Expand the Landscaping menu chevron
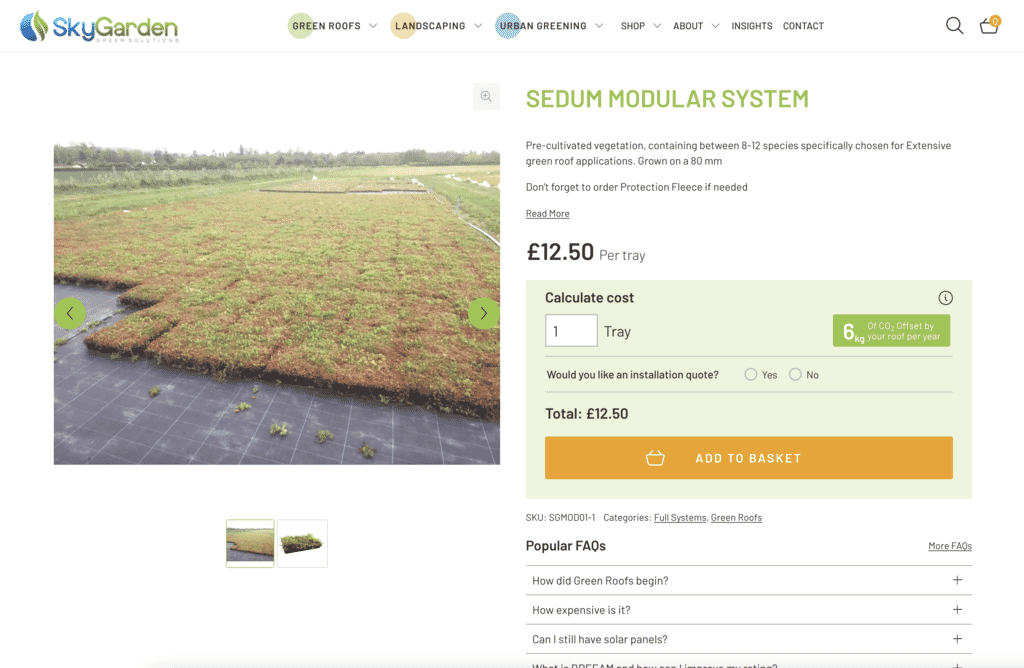Viewport: 1024px width, 668px height. coord(478,25)
